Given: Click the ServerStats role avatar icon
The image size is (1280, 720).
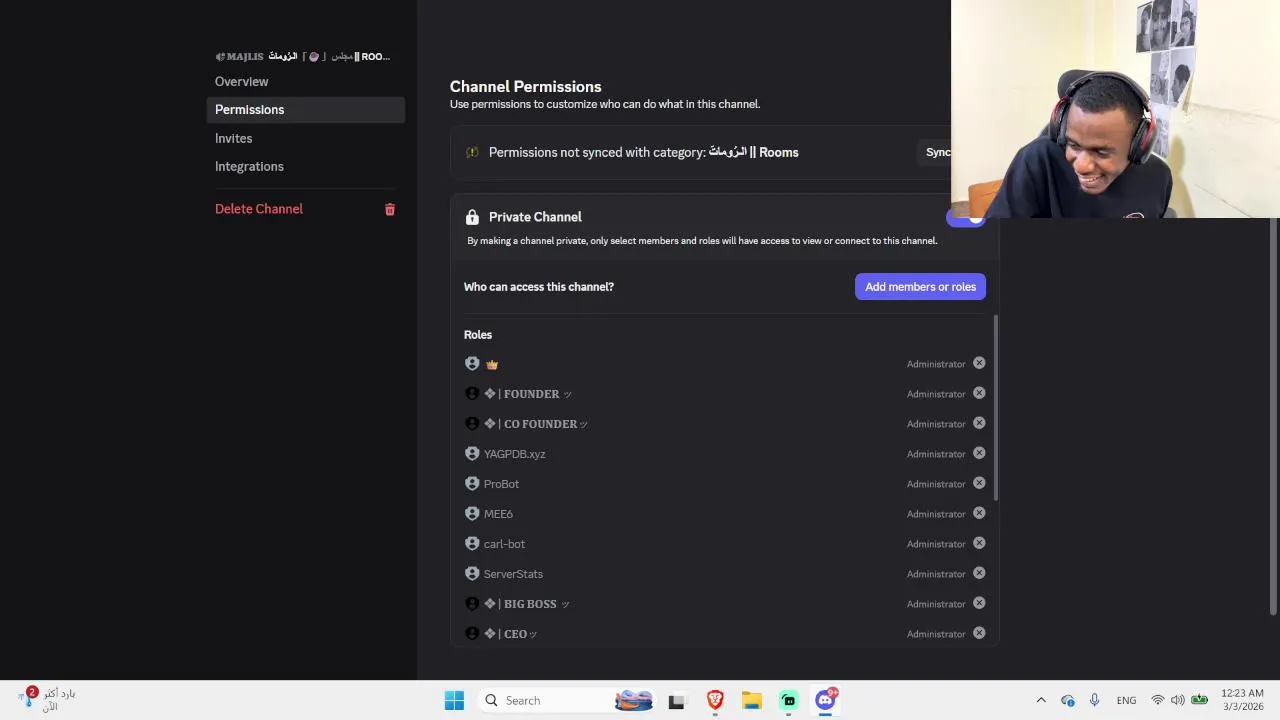Looking at the screenshot, I should click(472, 573).
